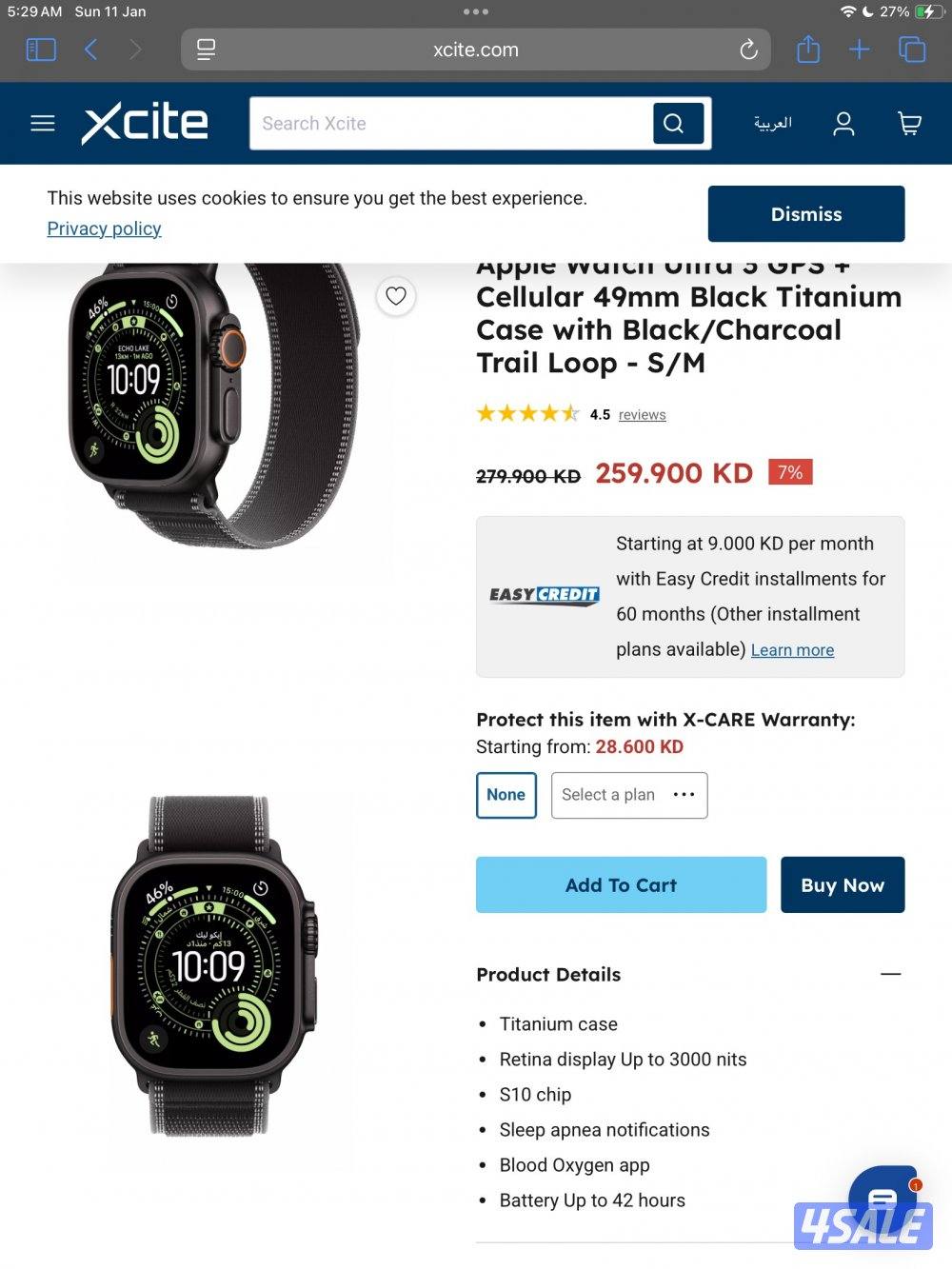The width and height of the screenshot is (952, 1269).
Task: Open the user account icon
Action: click(x=843, y=124)
